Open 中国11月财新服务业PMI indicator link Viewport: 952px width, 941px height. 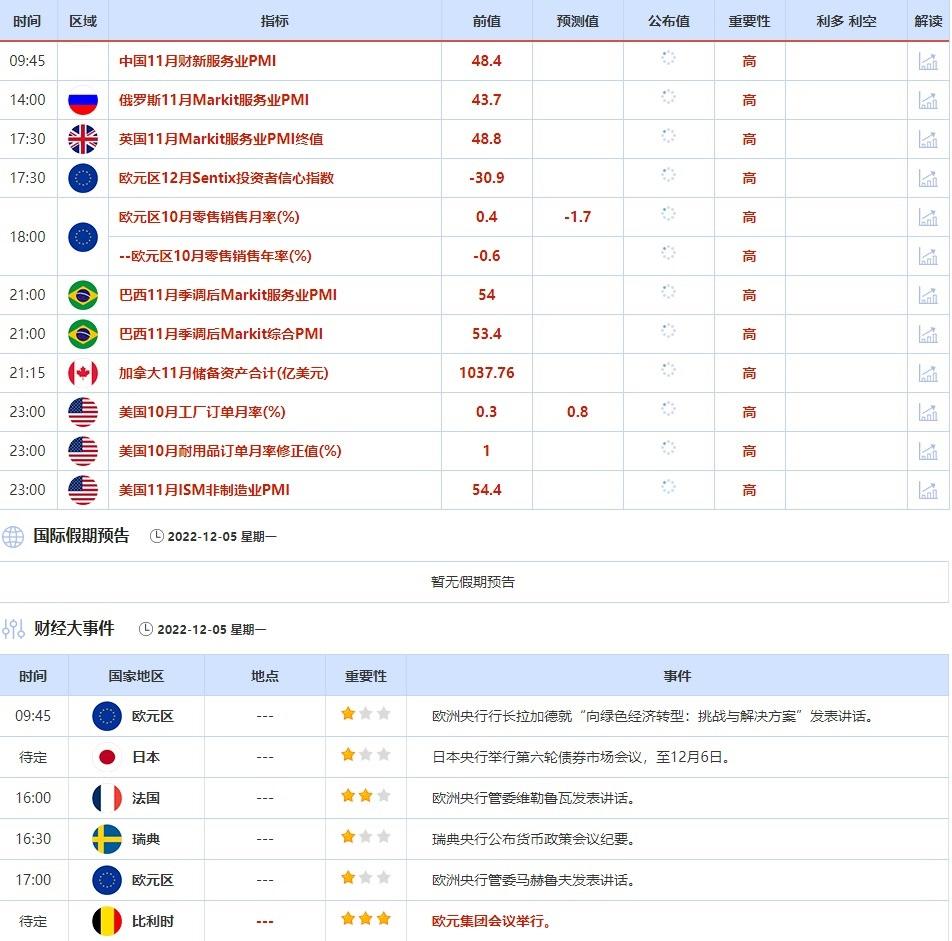[197, 61]
